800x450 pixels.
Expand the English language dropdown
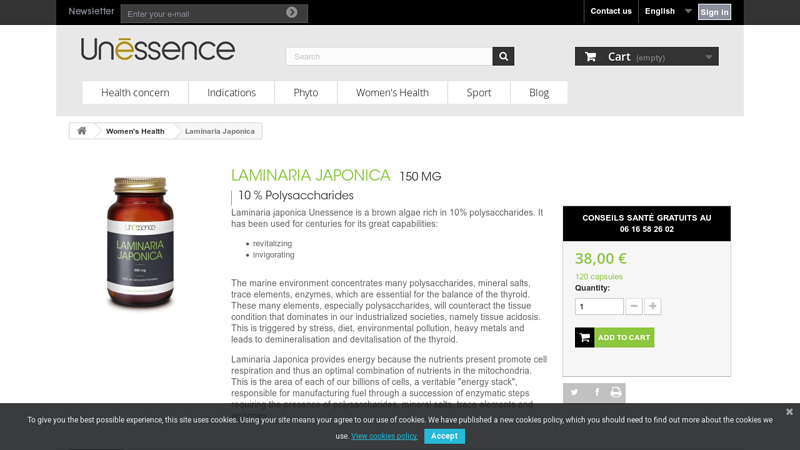(668, 11)
